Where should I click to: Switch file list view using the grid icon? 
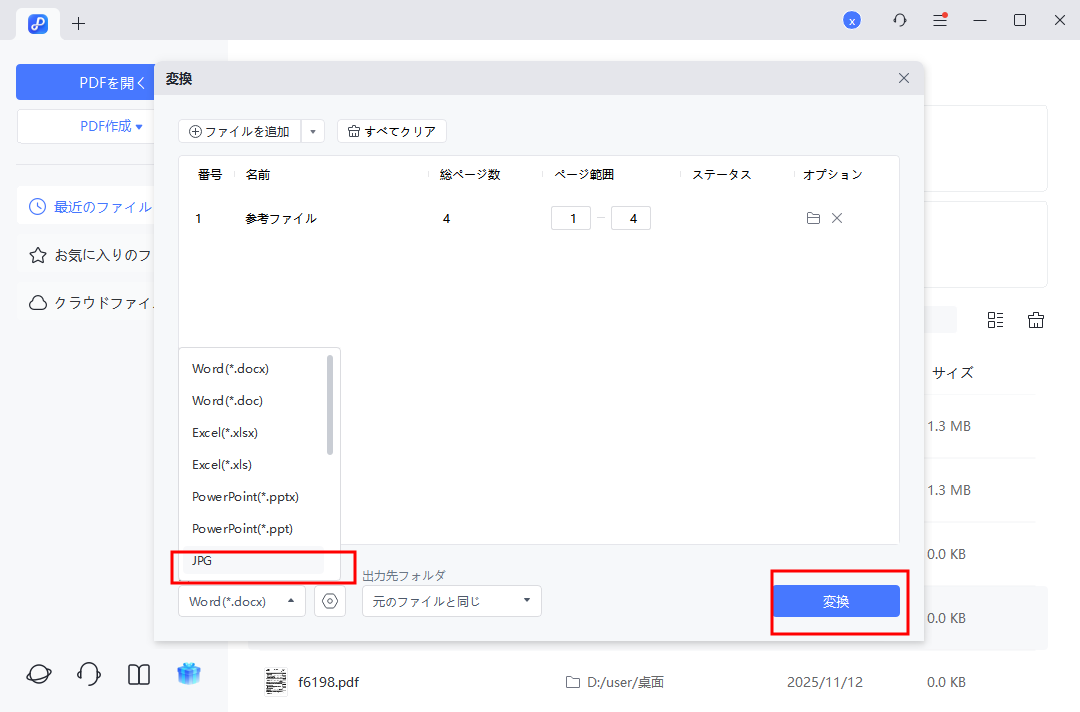(995, 319)
